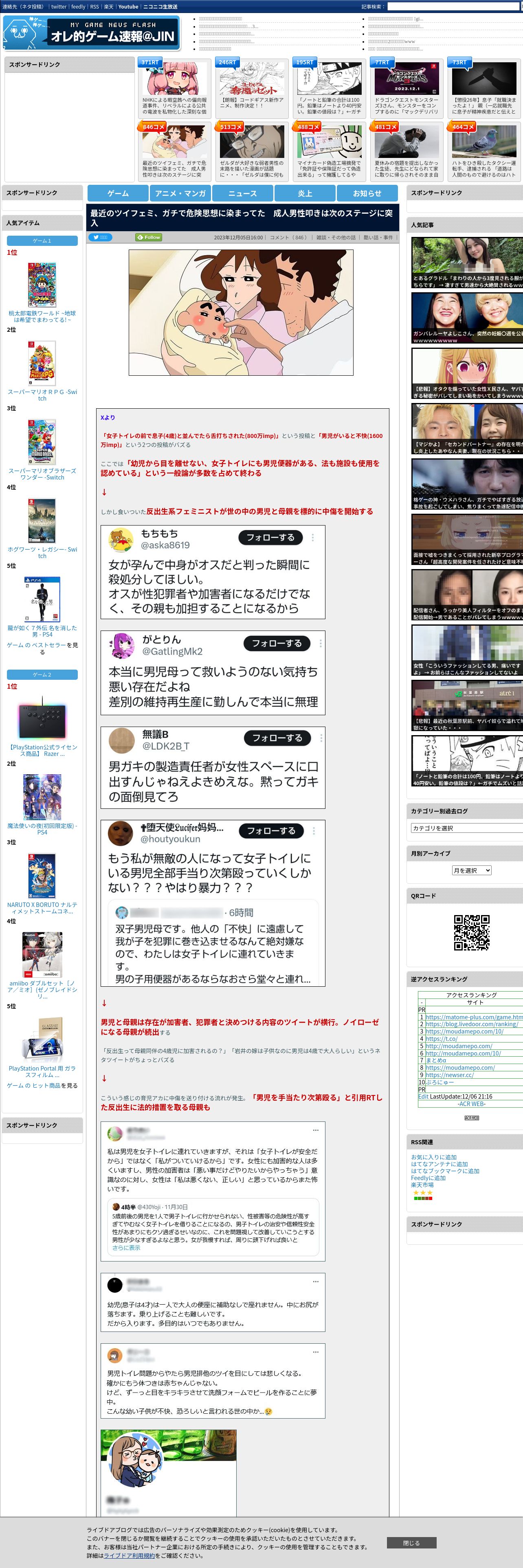Follow がとりん @GatlingMk2

point(277,644)
